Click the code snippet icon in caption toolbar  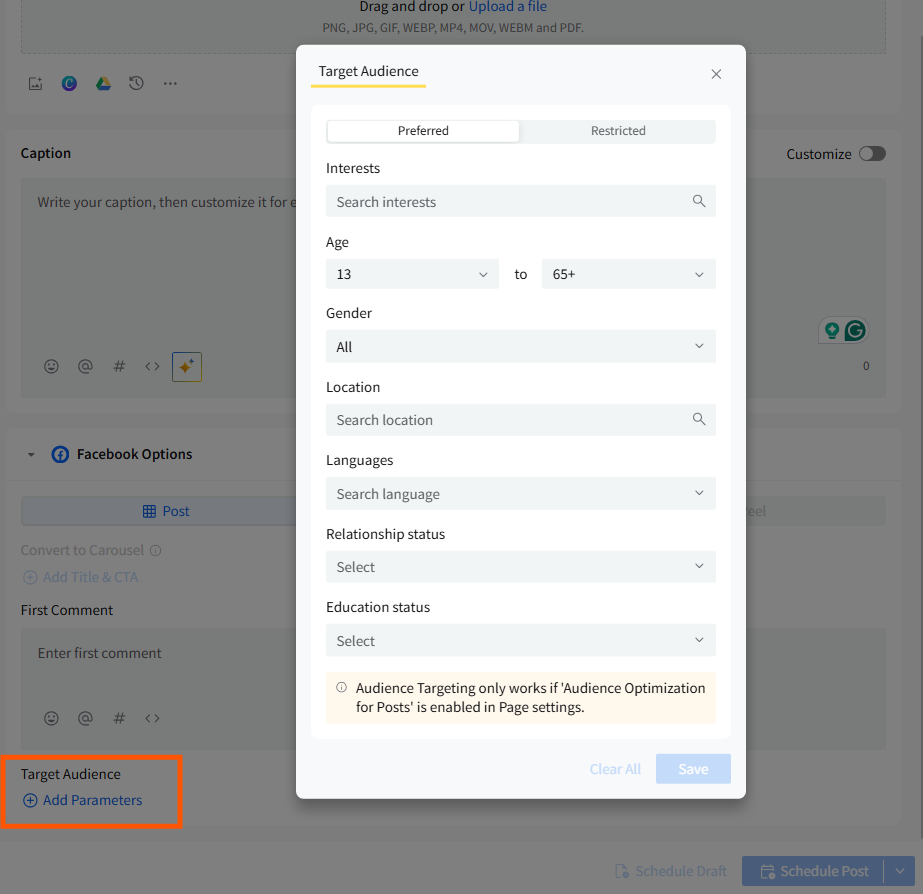152,367
